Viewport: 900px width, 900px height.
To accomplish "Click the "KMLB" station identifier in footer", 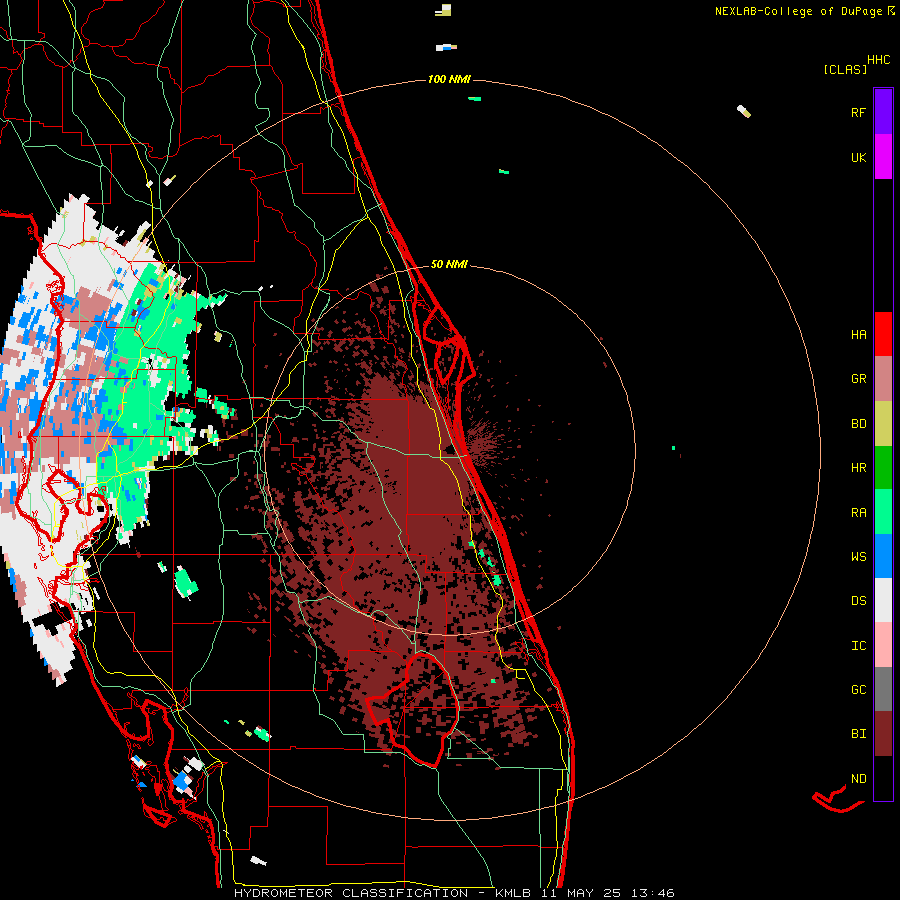I will (513, 893).
